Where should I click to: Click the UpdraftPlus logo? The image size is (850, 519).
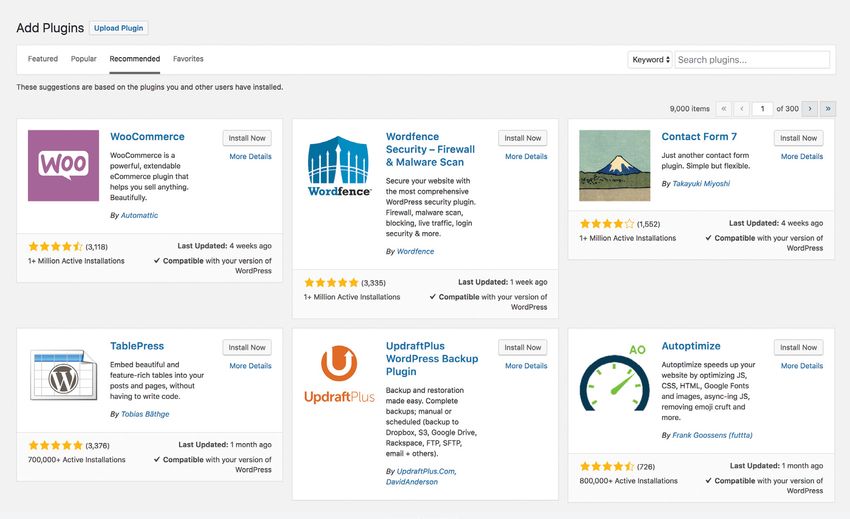pyautogui.click(x=339, y=375)
